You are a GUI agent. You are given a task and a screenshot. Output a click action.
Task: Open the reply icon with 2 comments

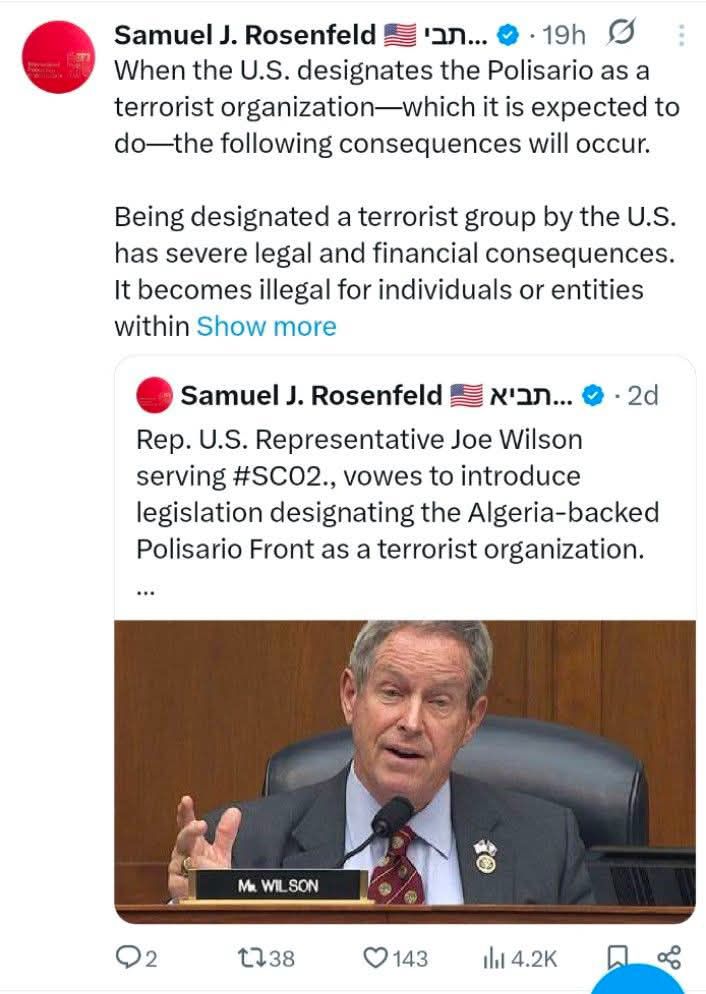pos(126,957)
